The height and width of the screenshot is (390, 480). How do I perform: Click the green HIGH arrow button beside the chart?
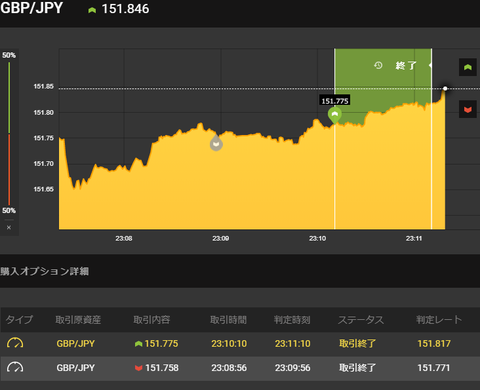tap(468, 67)
